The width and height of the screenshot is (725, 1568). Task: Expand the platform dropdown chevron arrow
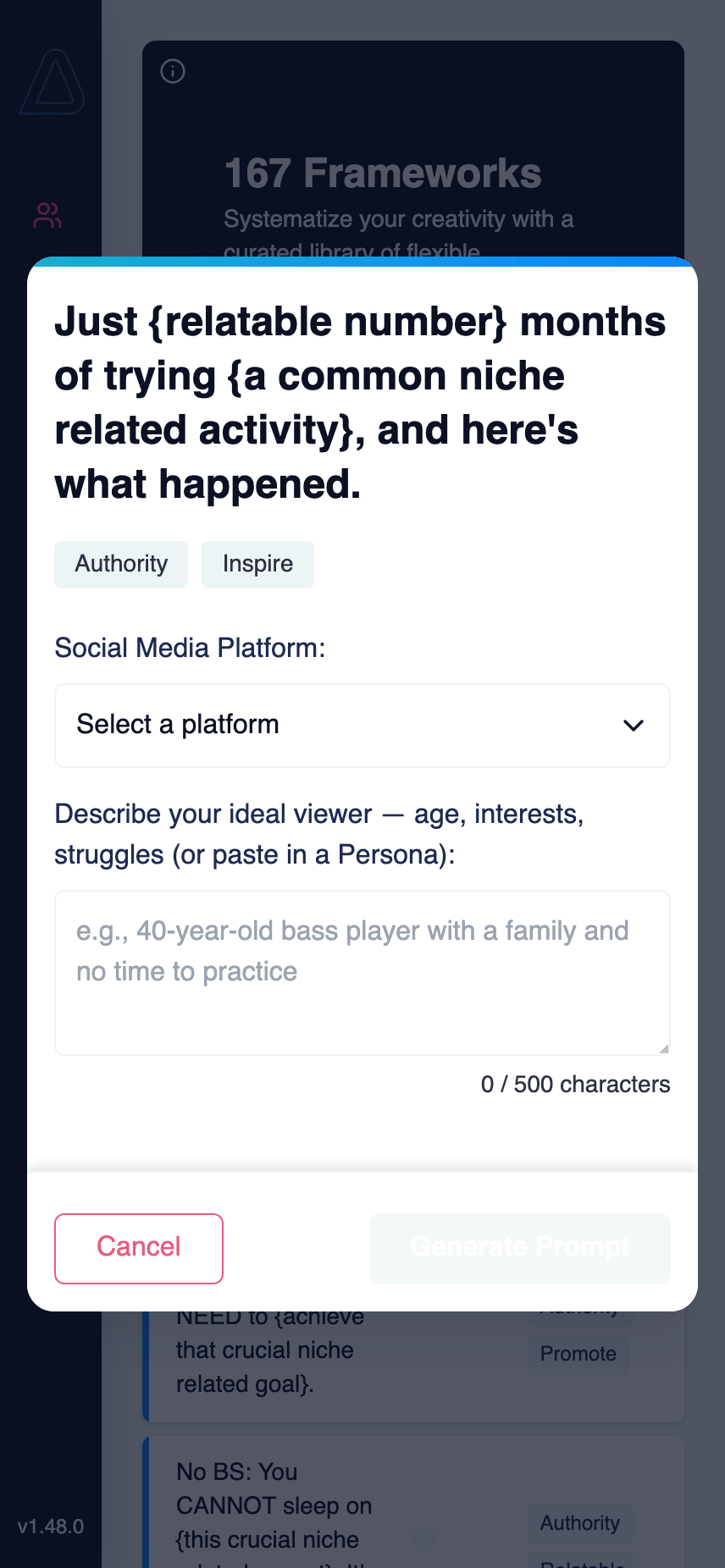point(634,726)
